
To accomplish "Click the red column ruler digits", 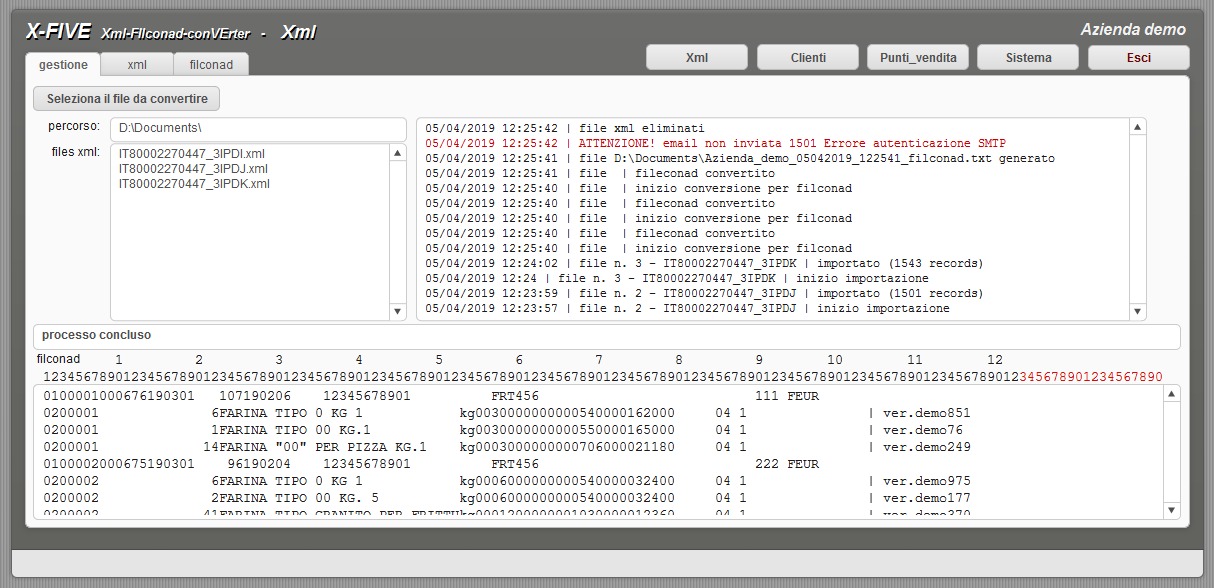I will click(1091, 377).
